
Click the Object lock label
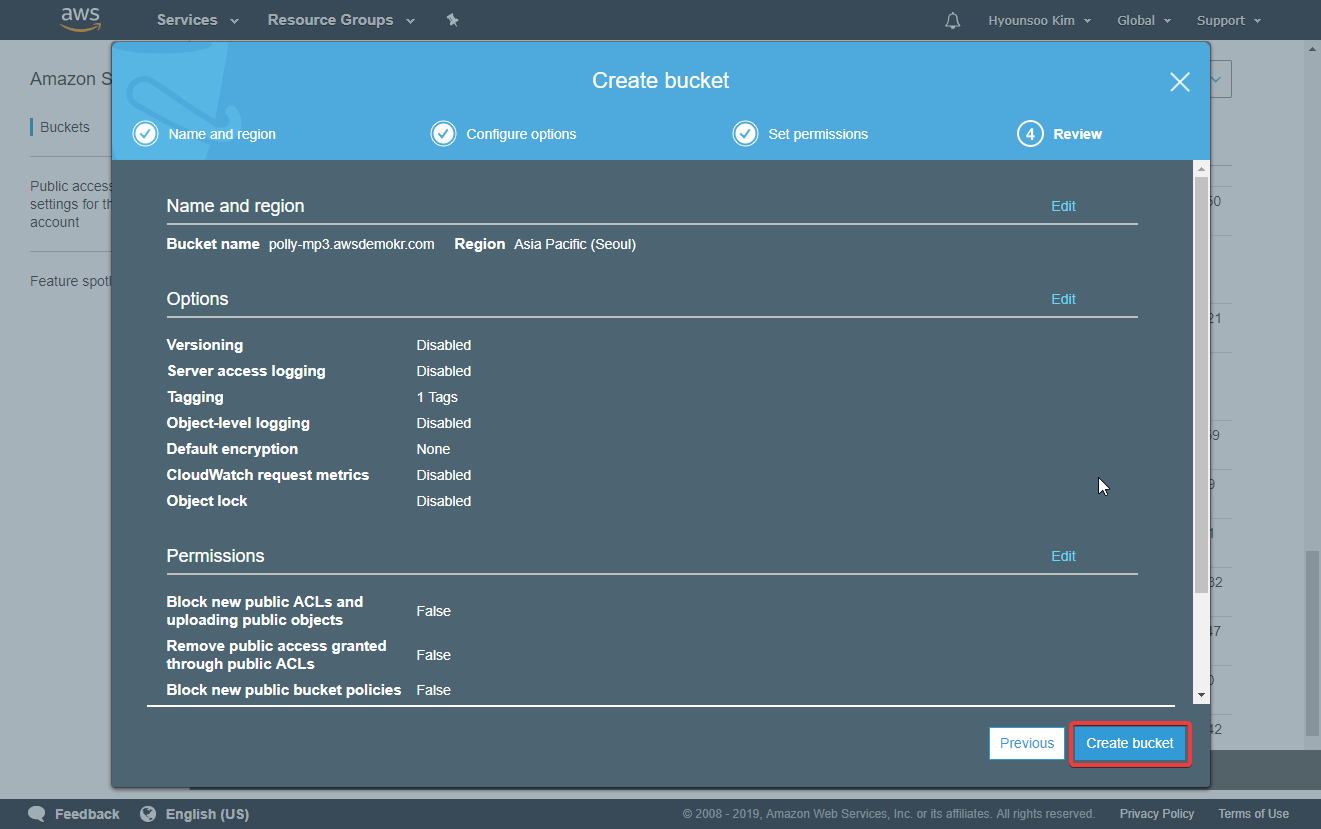click(x=207, y=501)
